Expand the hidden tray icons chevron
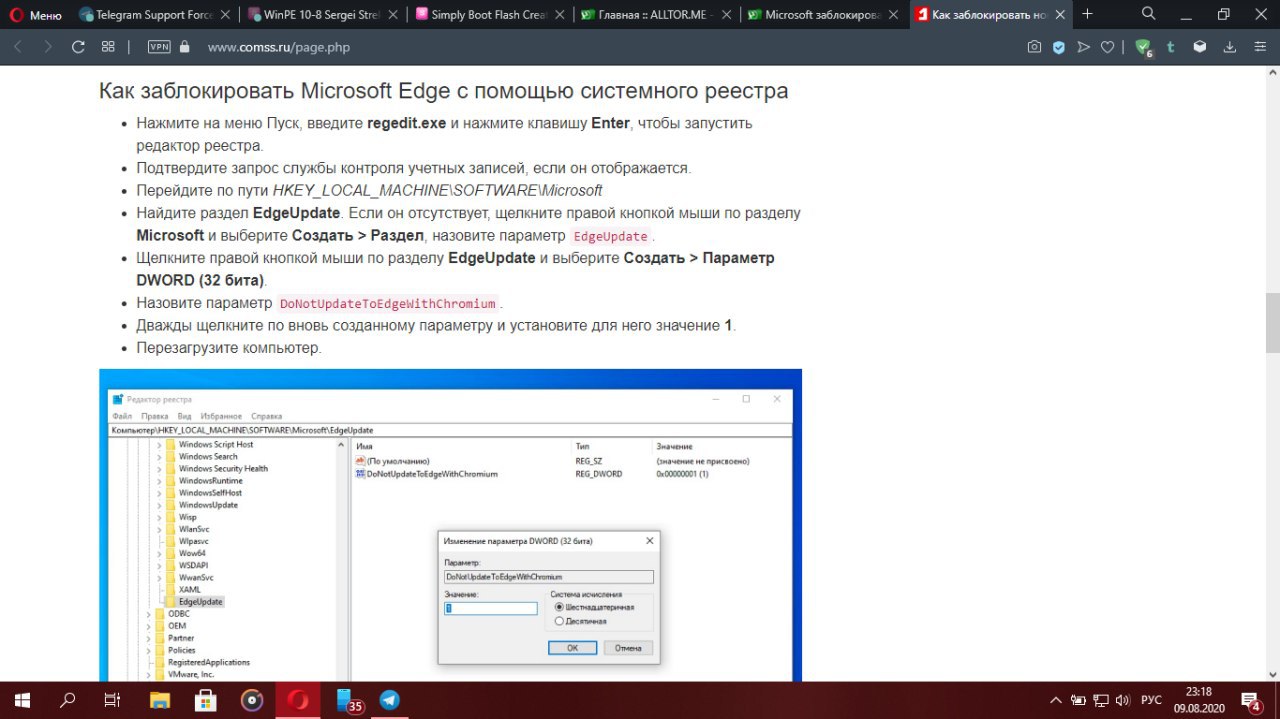 pos(1055,700)
